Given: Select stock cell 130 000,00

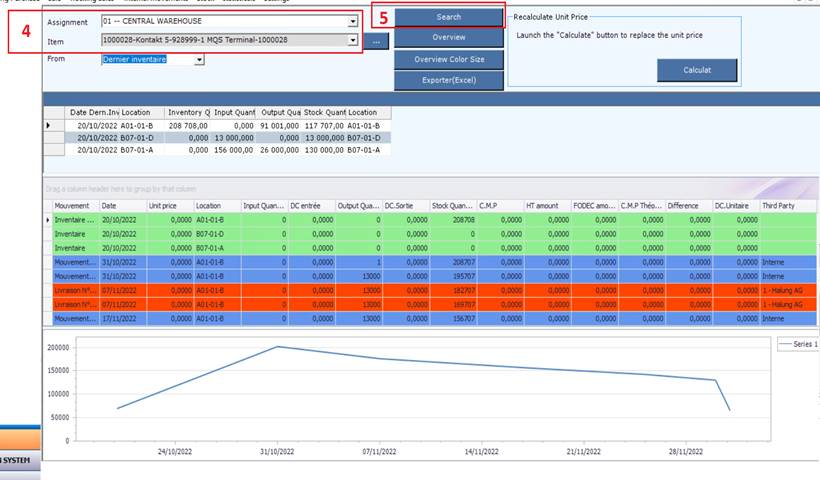Looking at the screenshot, I should pyautogui.click(x=324, y=150).
